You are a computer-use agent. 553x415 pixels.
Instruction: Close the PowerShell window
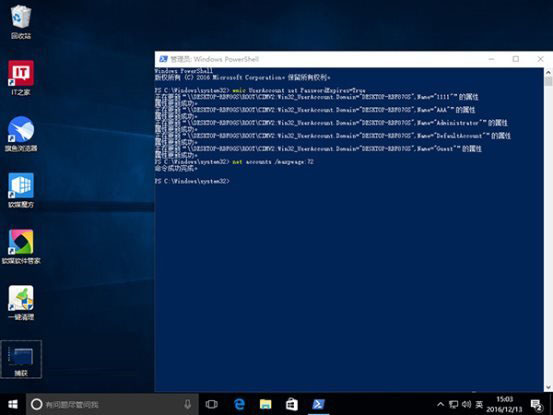click(x=540, y=59)
